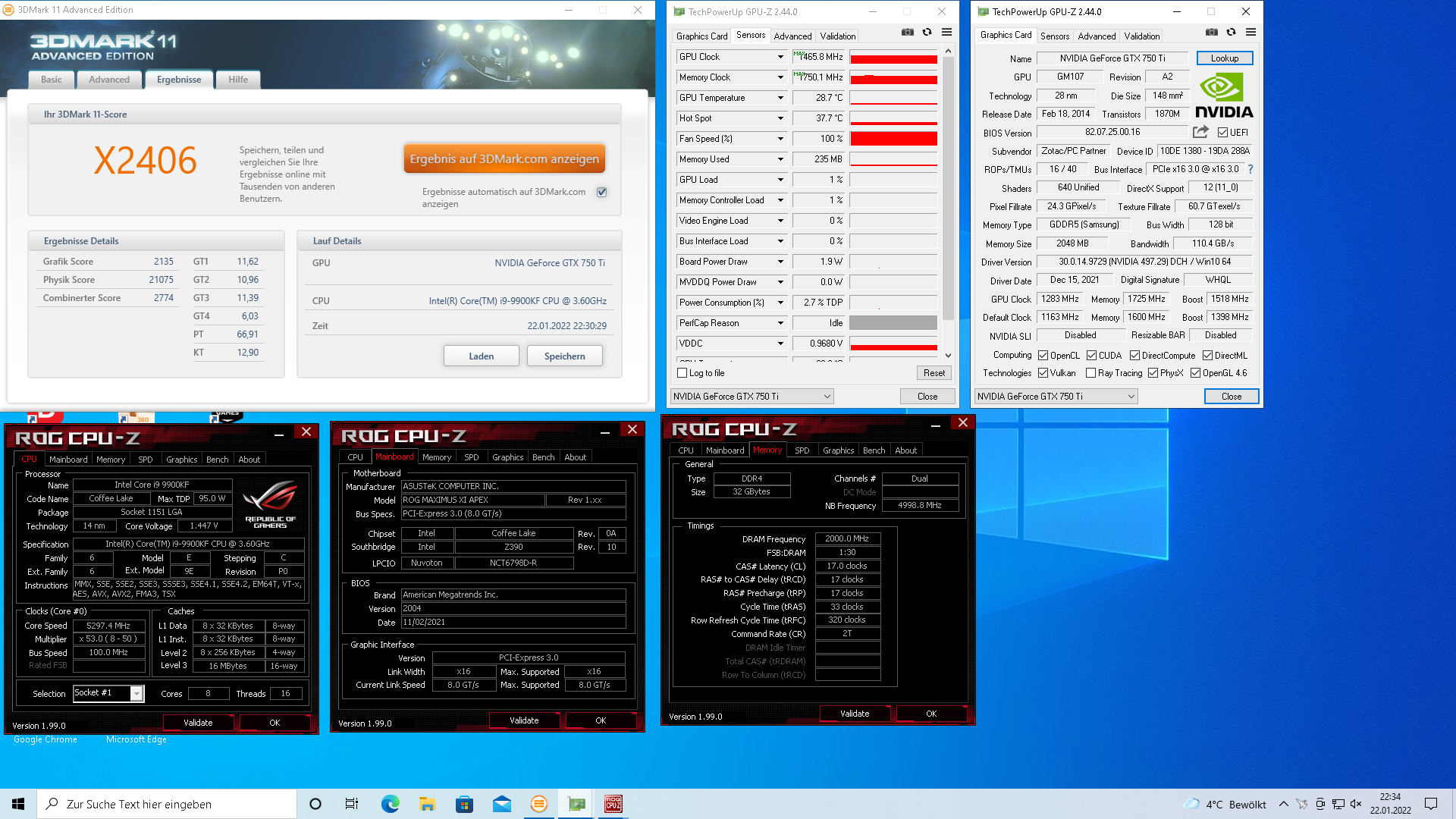The height and width of the screenshot is (819, 1456).
Task: Click the Lookup button in GPU-Z
Action: pos(1225,58)
